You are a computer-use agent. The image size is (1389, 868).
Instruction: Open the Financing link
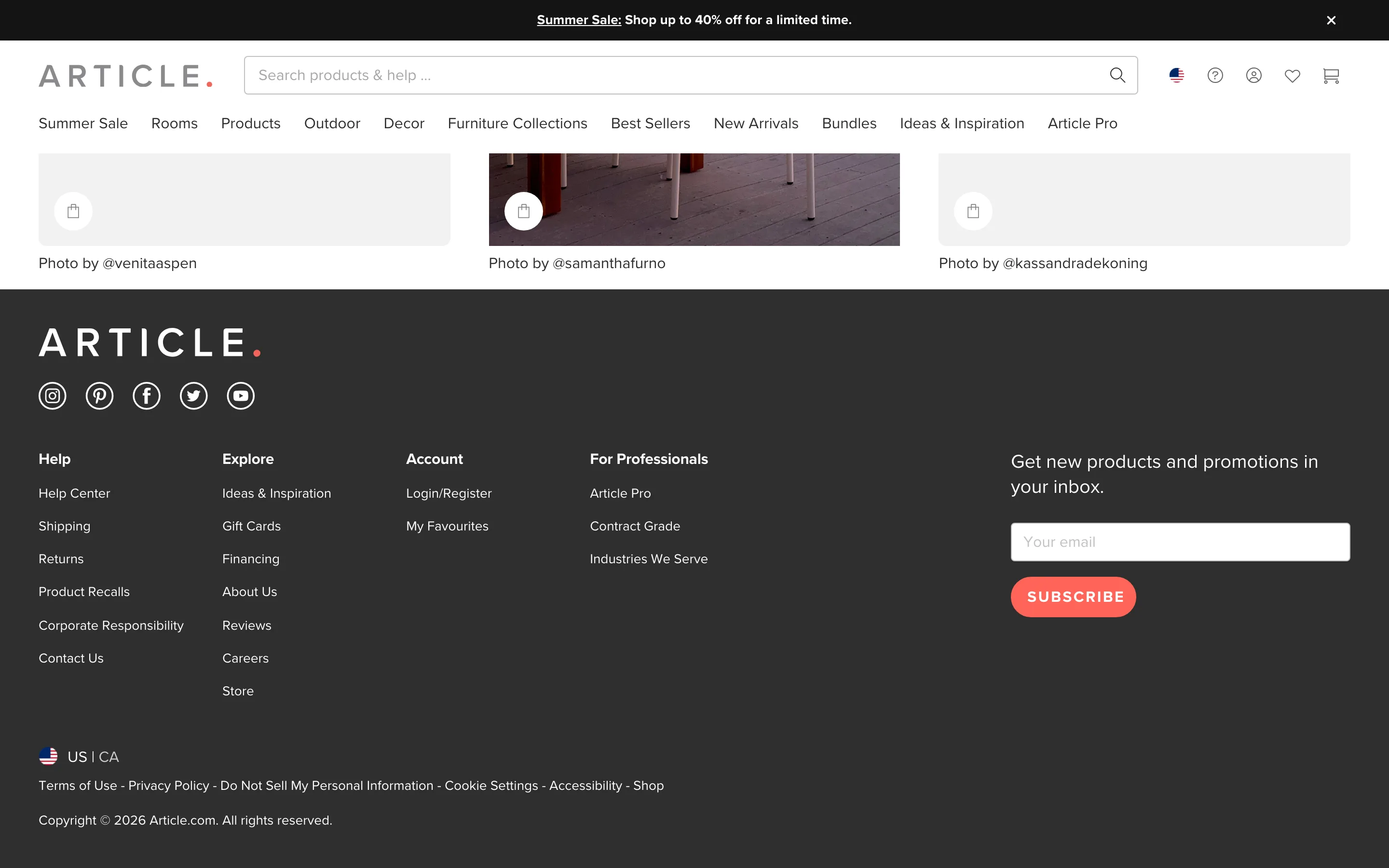pos(251,559)
